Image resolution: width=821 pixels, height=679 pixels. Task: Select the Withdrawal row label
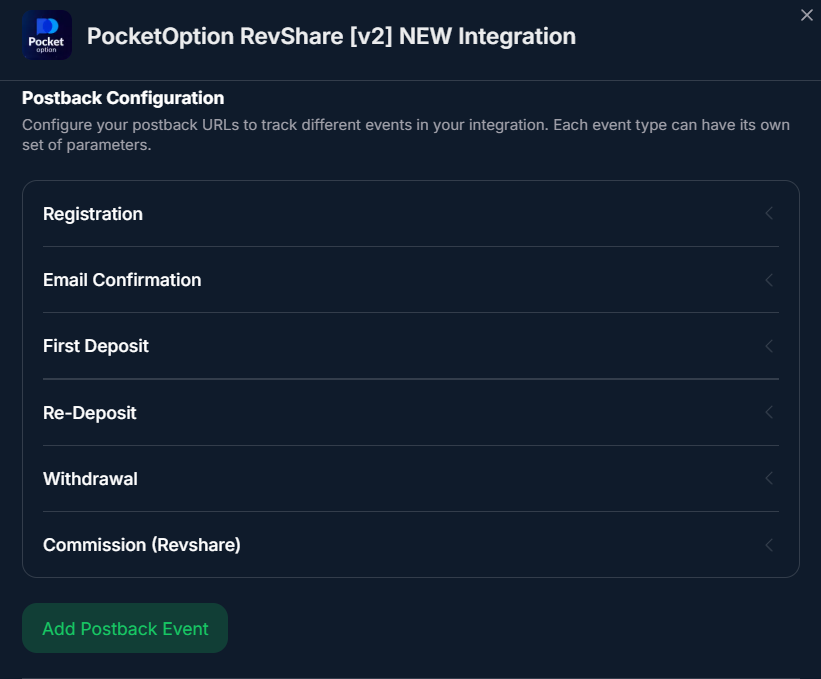pos(90,478)
